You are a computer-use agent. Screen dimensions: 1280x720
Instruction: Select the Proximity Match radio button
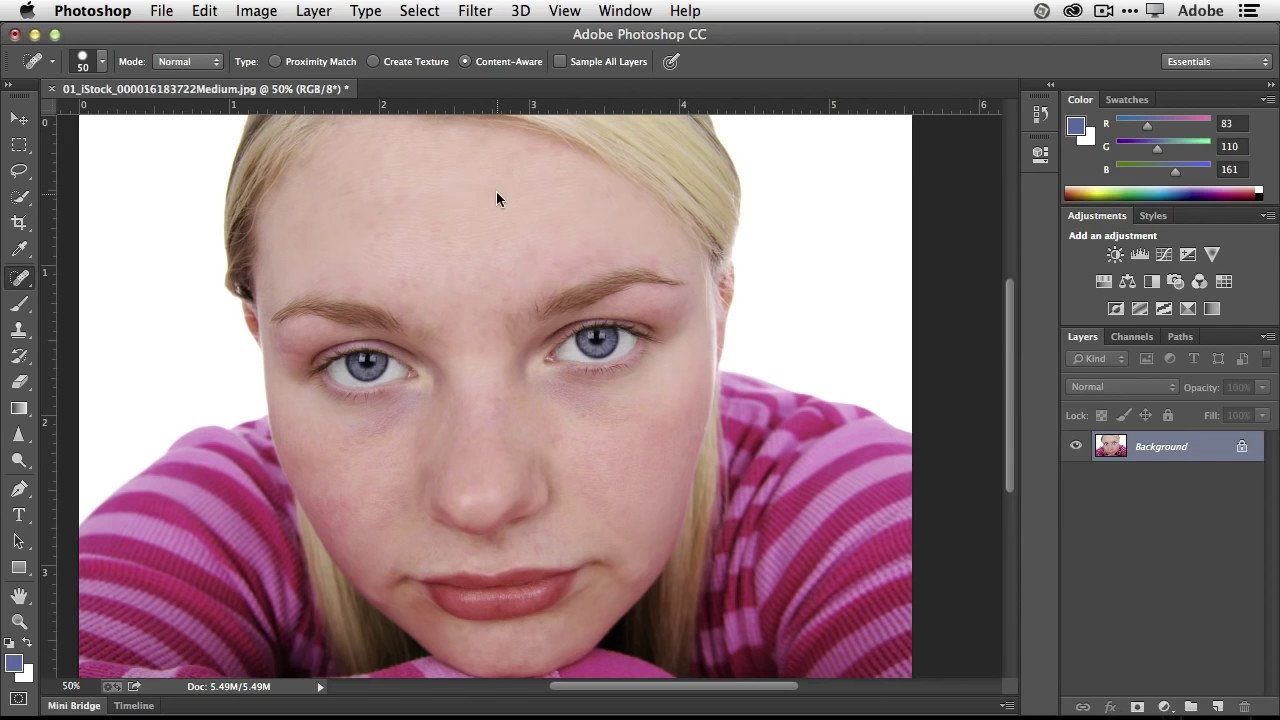point(275,62)
